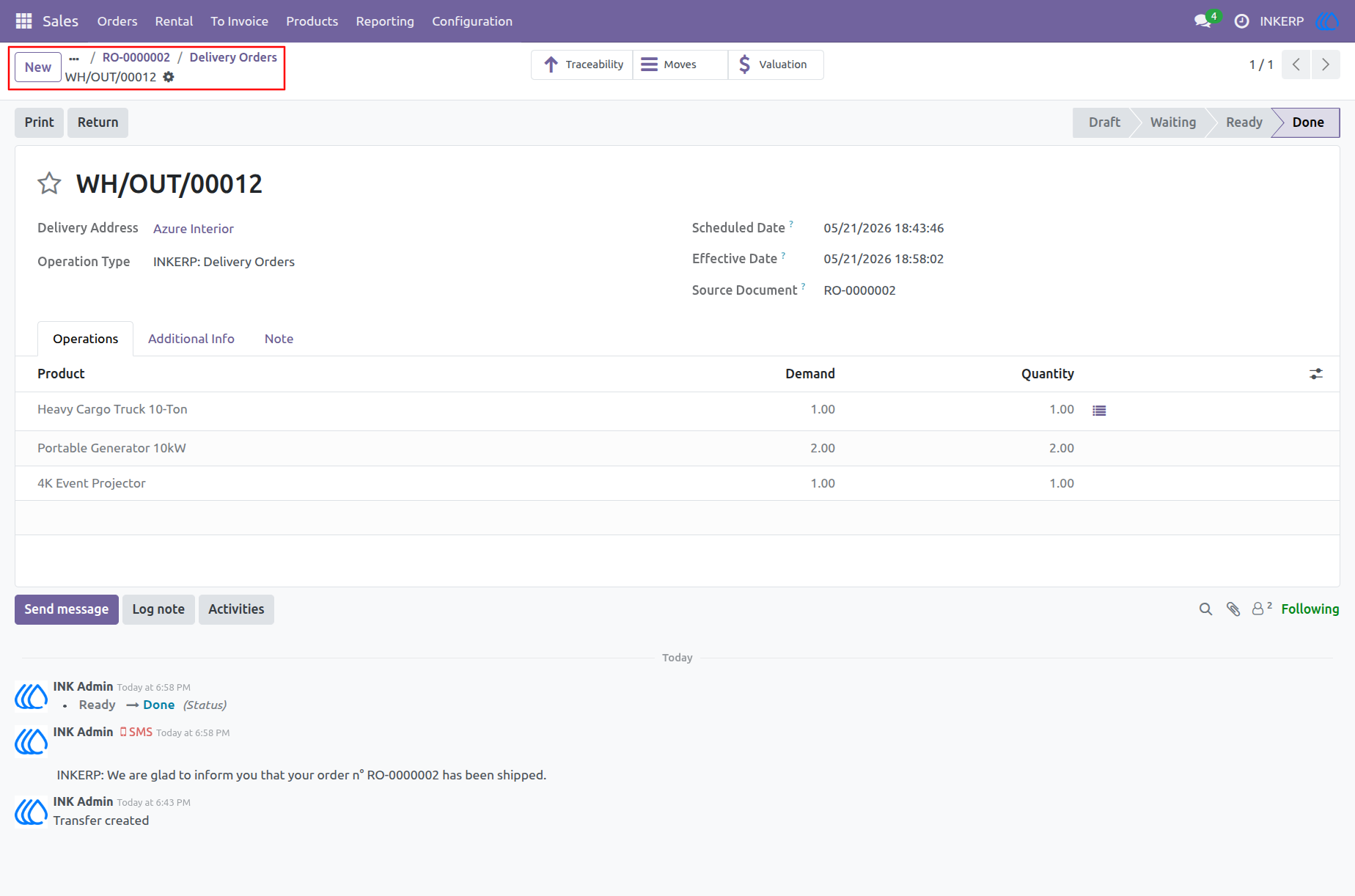This screenshot has height=896, width=1355.
Task: Open the Moves smart button
Action: point(680,65)
